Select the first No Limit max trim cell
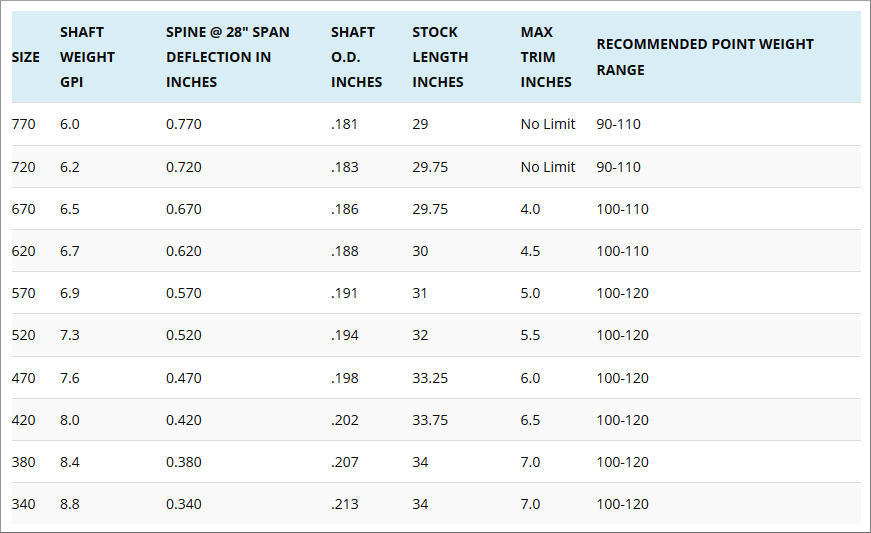The height and width of the screenshot is (533, 871). (548, 124)
